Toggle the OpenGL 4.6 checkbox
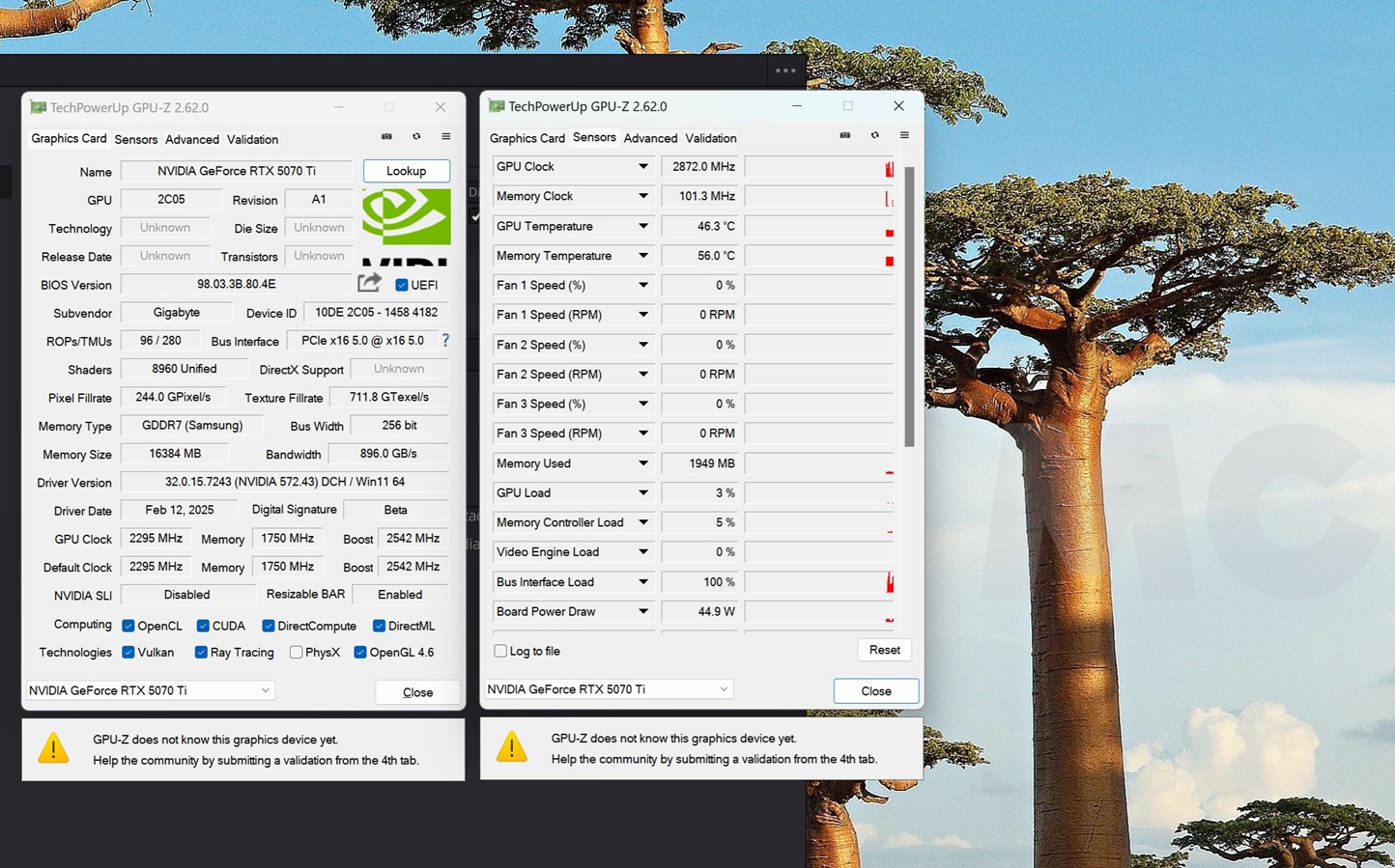1395x868 pixels. click(360, 653)
